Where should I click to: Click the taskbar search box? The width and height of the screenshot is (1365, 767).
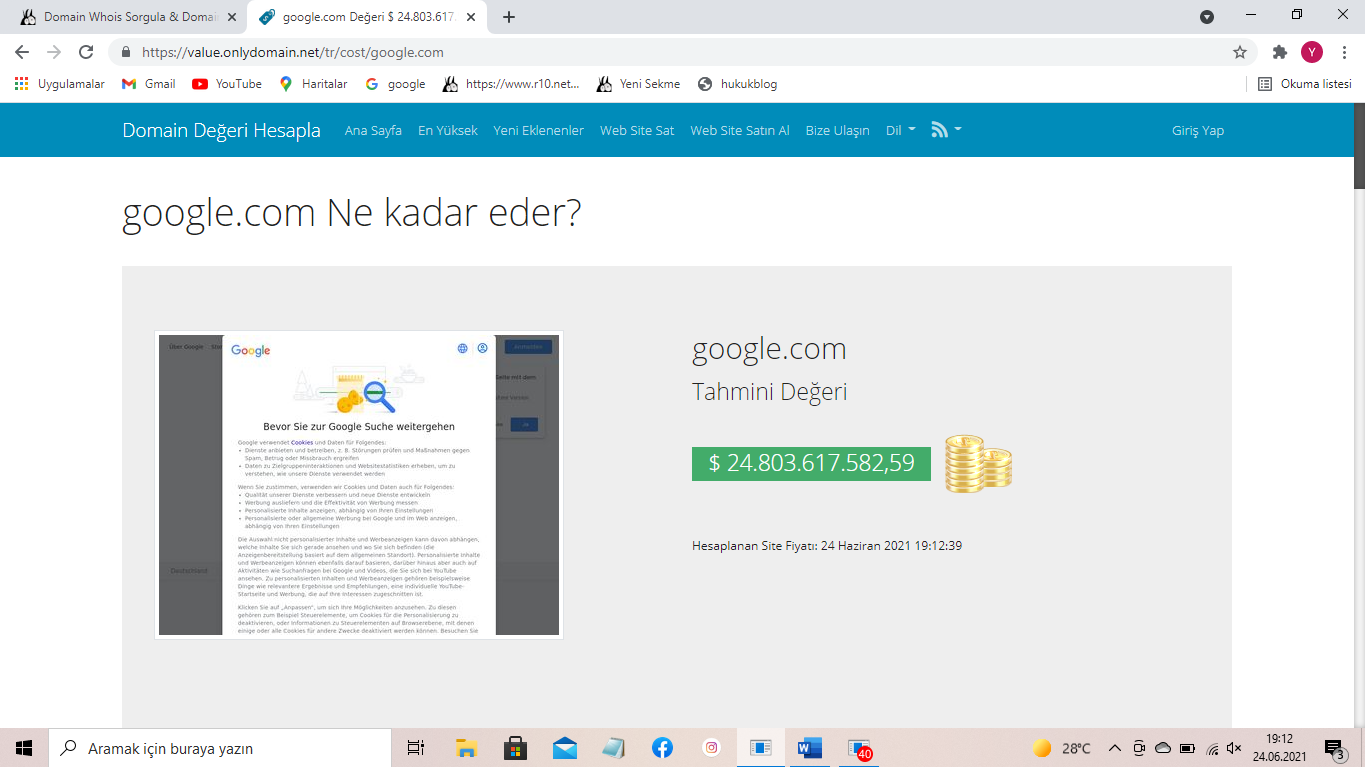(x=219, y=747)
